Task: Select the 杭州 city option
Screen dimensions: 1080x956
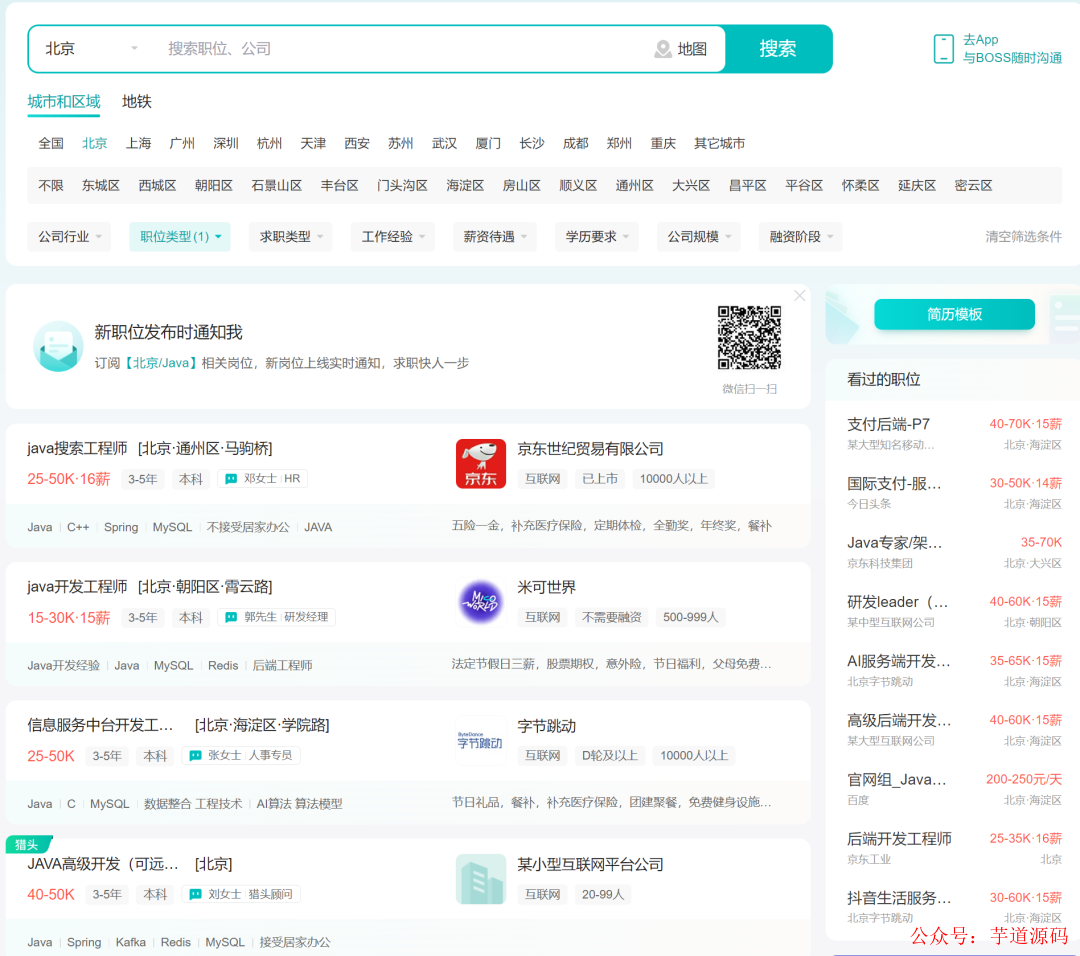Action: pos(269,143)
